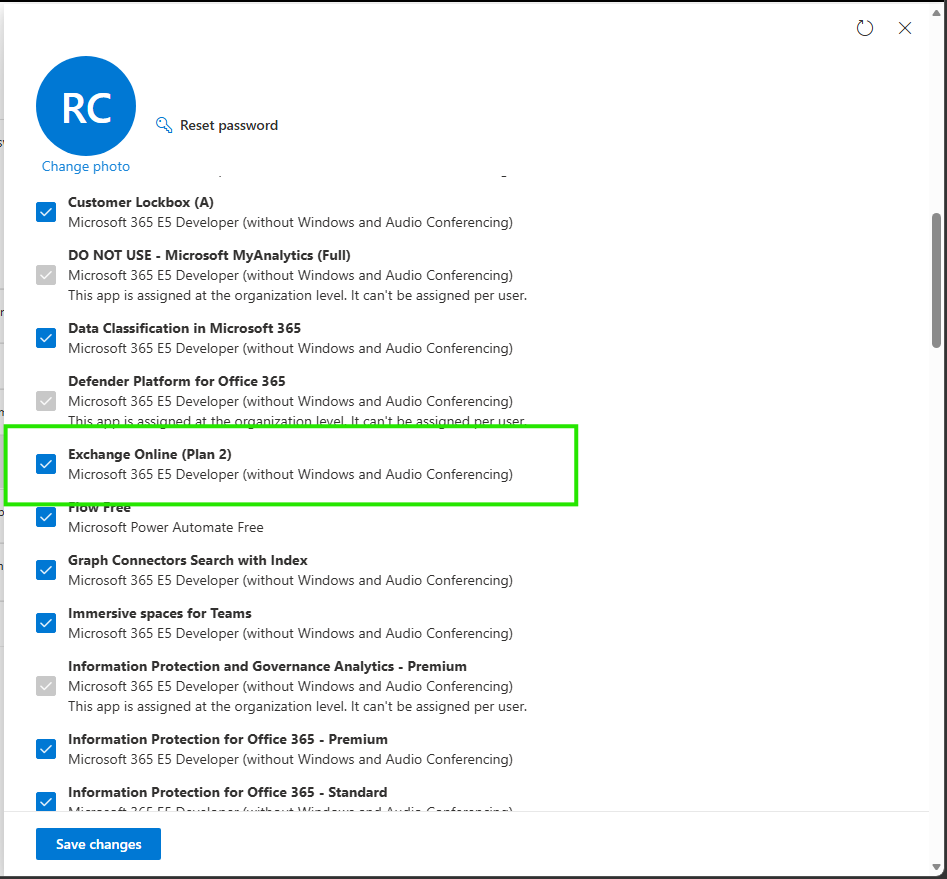Click the key icon beside Reset password

(x=164, y=125)
